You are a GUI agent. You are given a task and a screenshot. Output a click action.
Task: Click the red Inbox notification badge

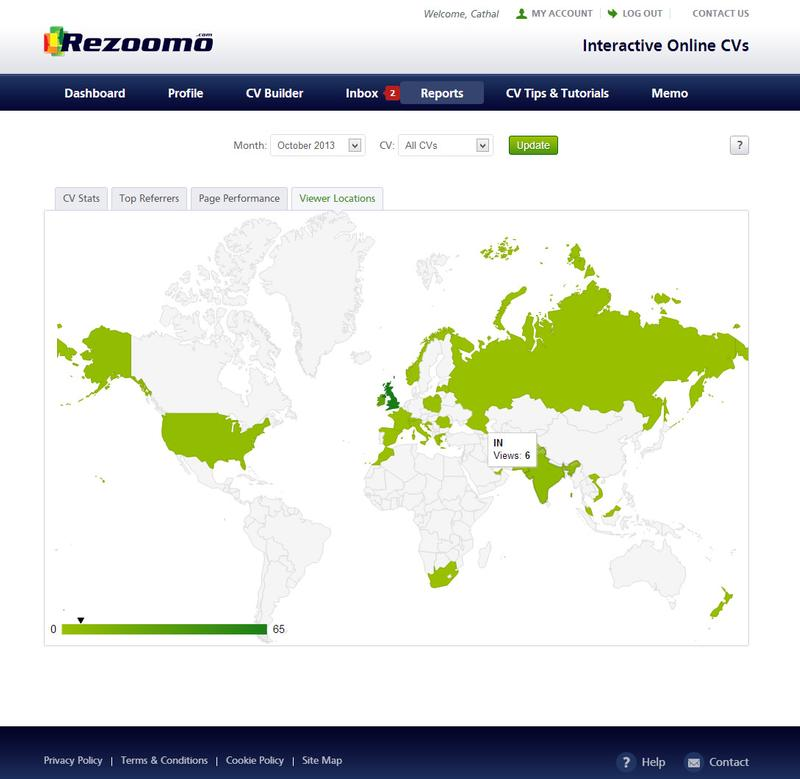[392, 93]
